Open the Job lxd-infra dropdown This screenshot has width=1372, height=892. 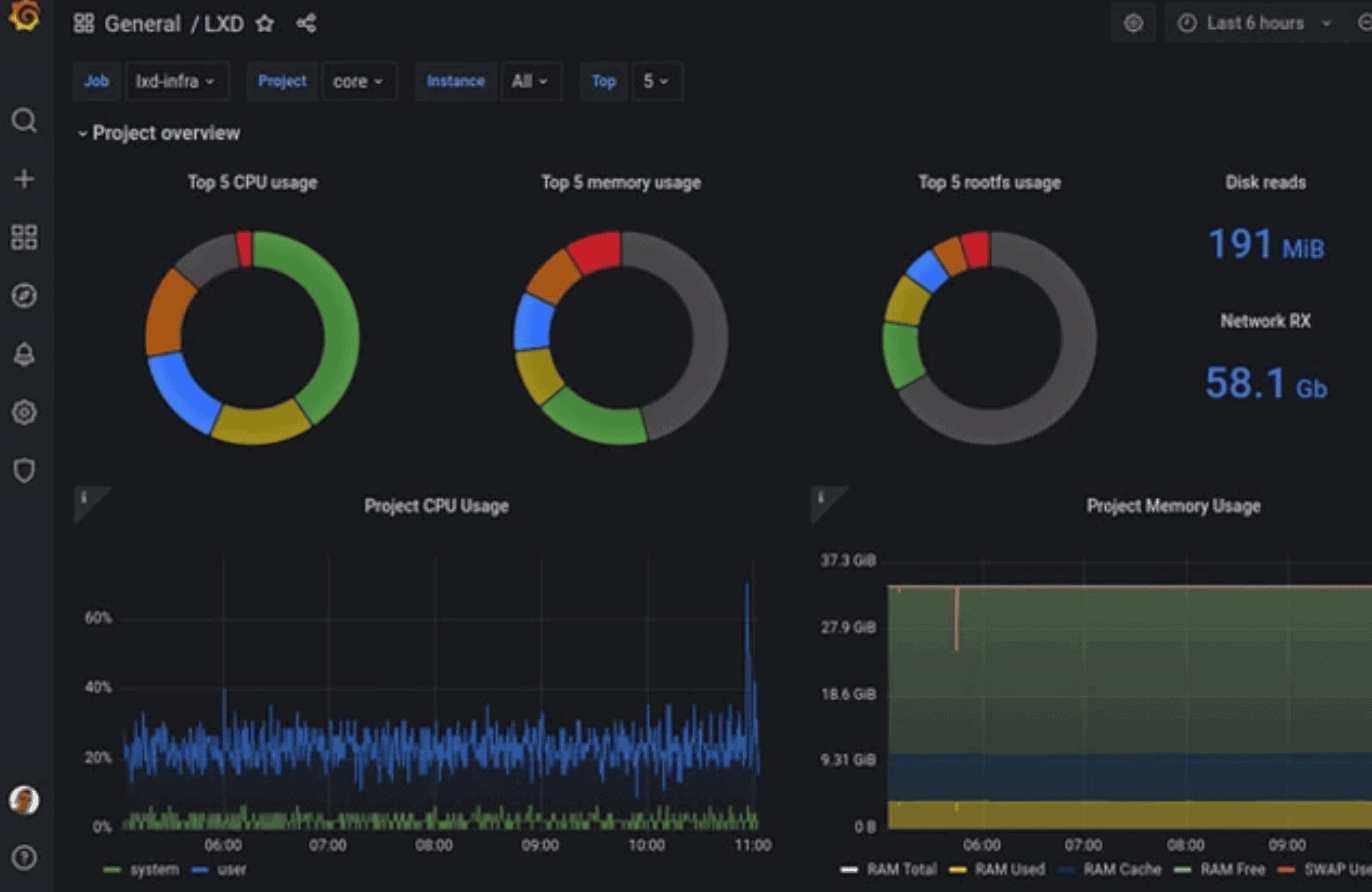[177, 82]
